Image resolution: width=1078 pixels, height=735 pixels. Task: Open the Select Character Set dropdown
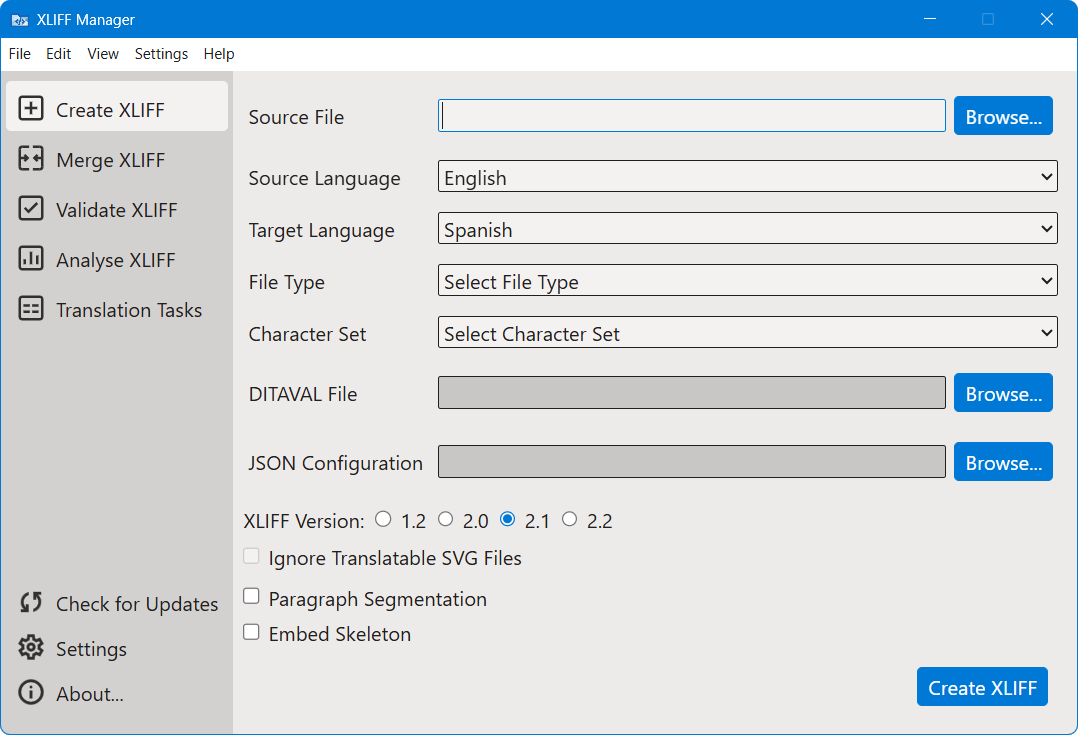click(747, 332)
